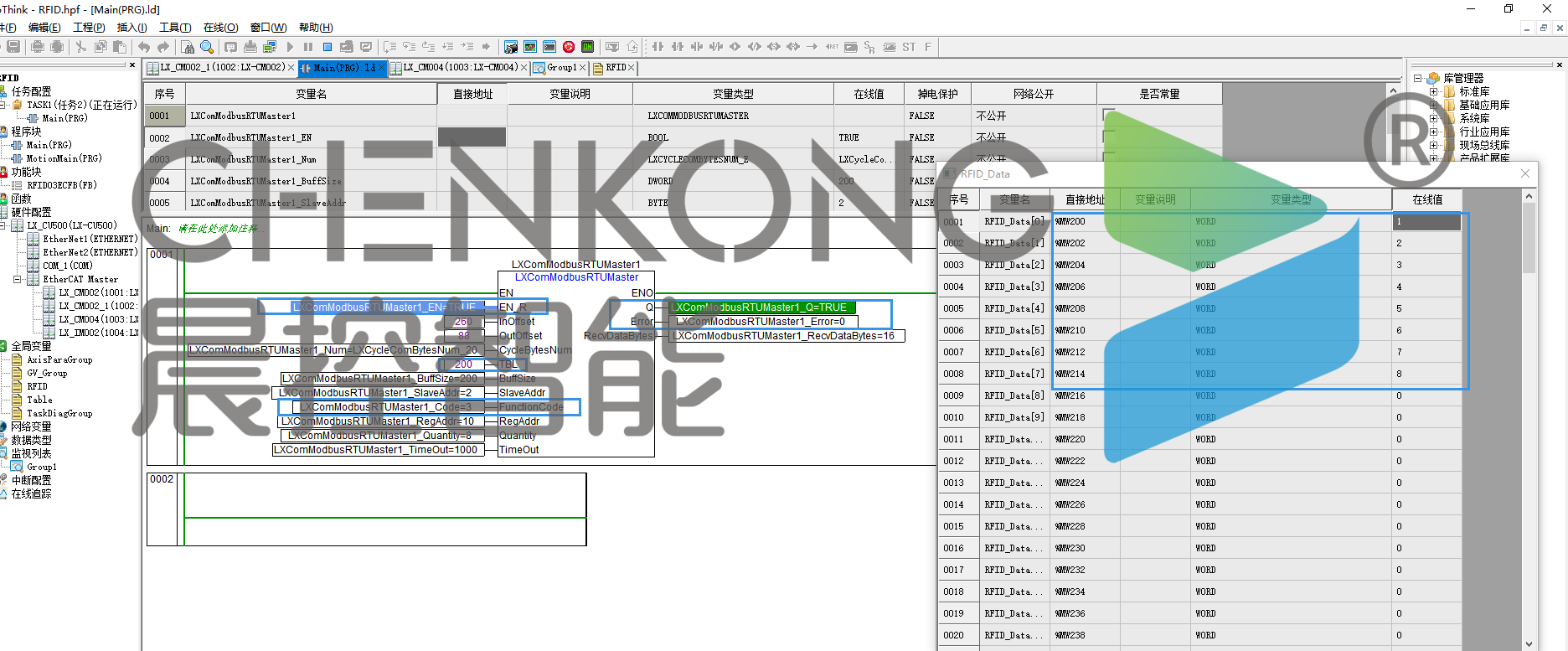
Task: Open the 插入(I) menu
Action: pos(132,28)
